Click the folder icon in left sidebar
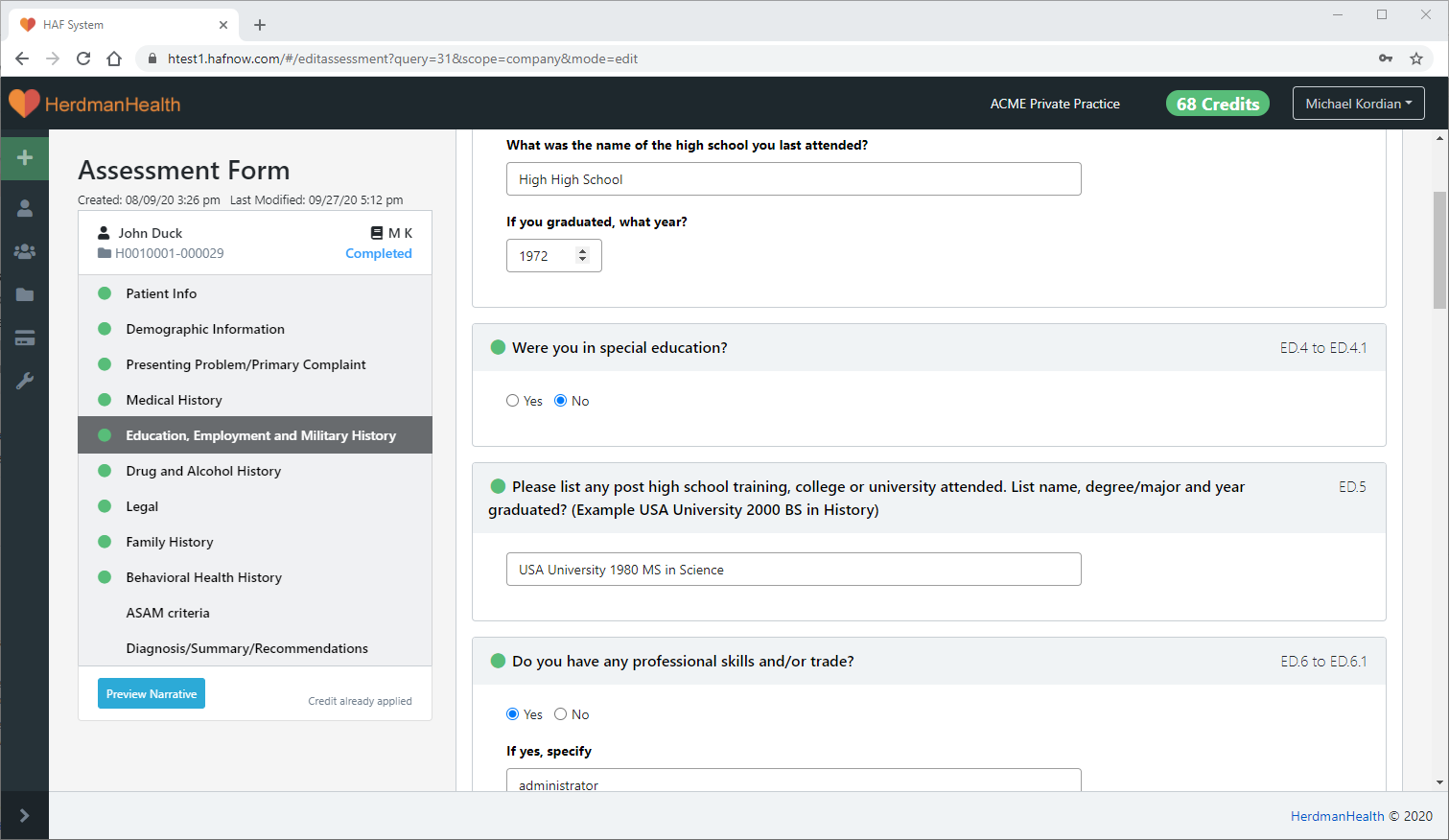 point(25,294)
